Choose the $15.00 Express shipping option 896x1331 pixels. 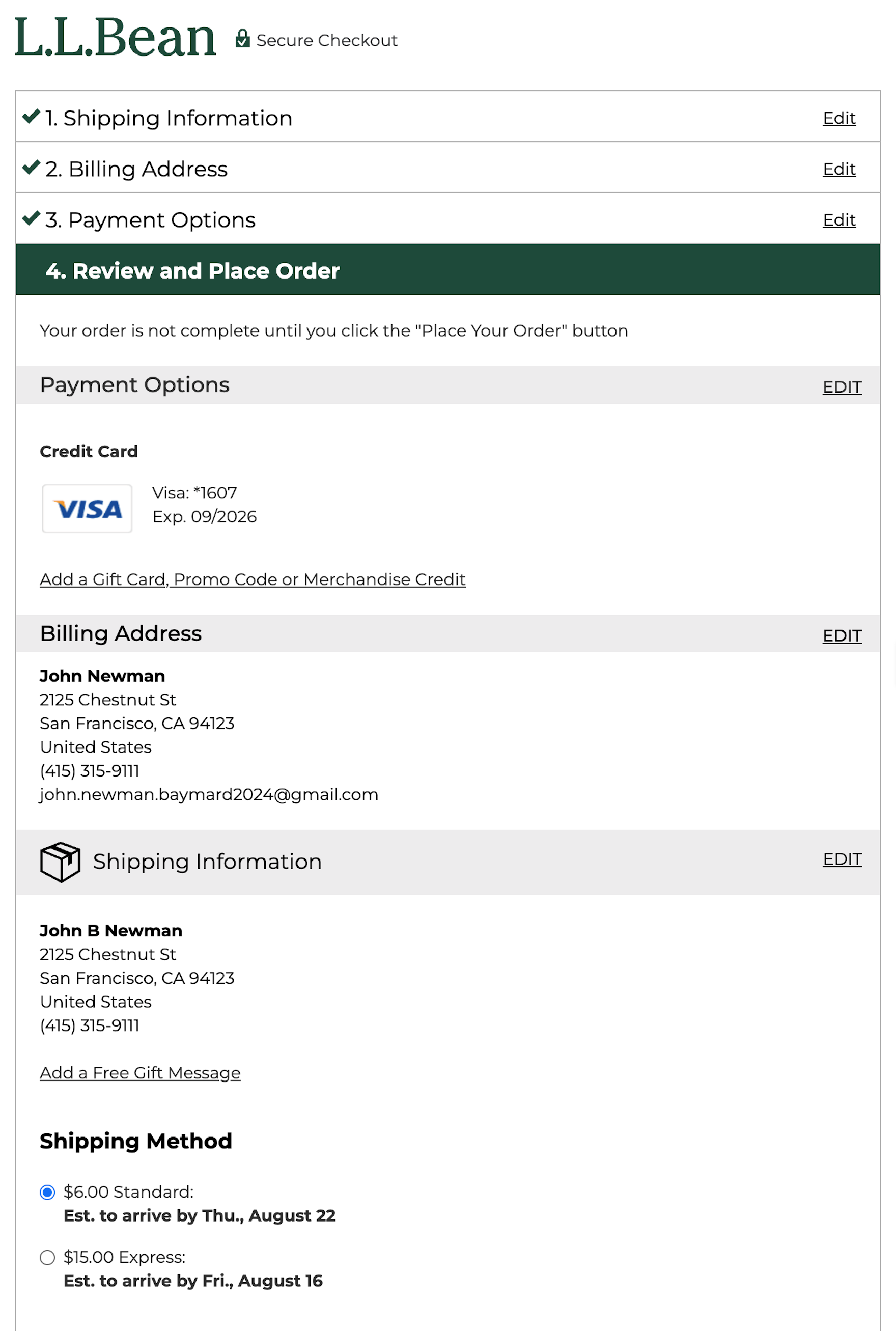pos(47,1257)
